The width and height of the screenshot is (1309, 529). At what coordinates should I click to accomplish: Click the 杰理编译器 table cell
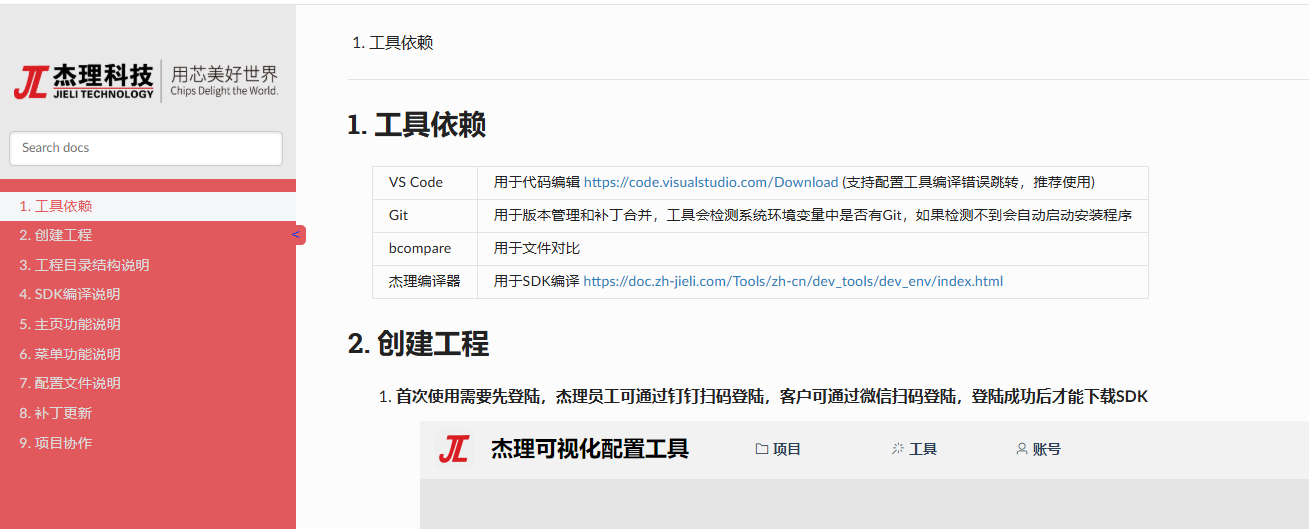425,281
